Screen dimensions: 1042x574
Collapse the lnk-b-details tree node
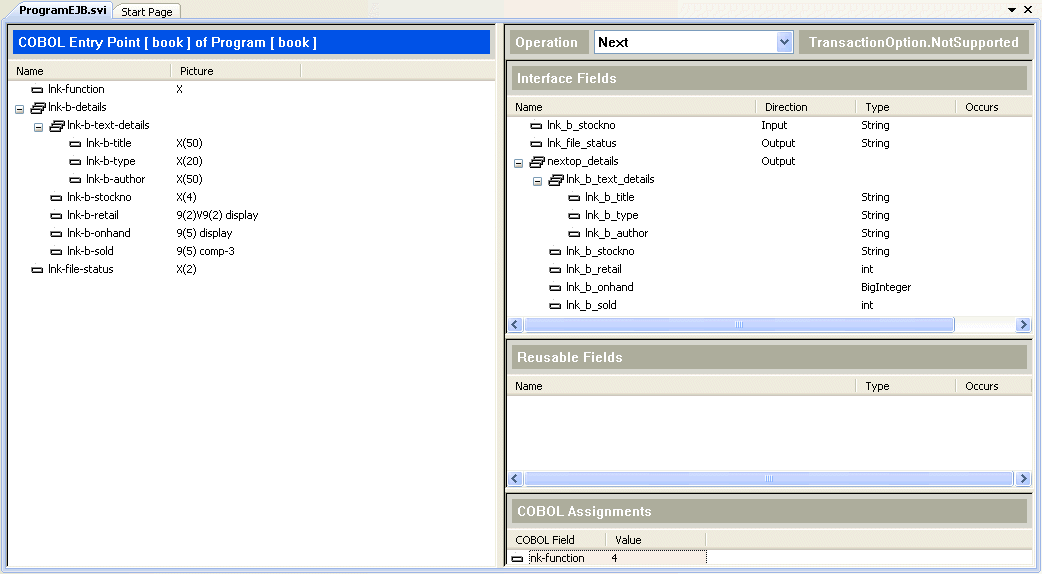click(x=19, y=108)
